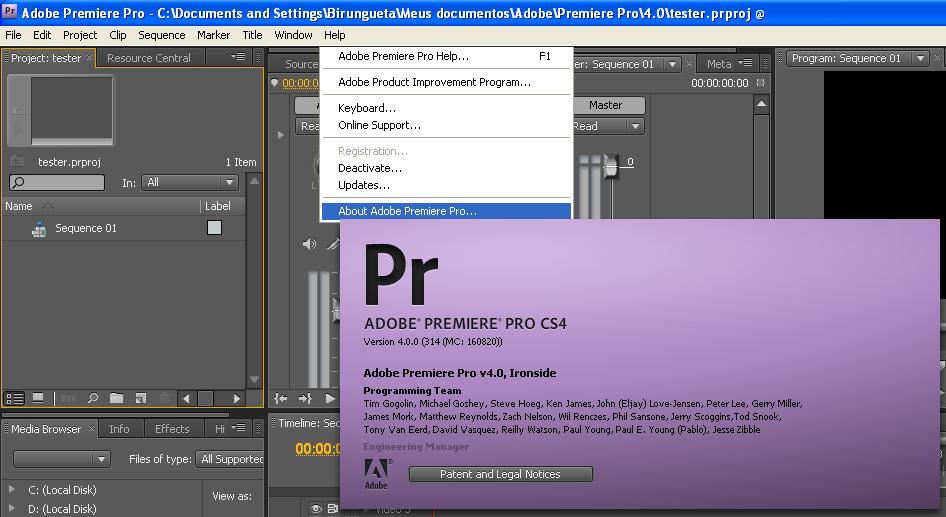Viewport: 946px width, 517px height.
Task: Click Project panel horizontal scrollbar thumb
Action: 206,398
